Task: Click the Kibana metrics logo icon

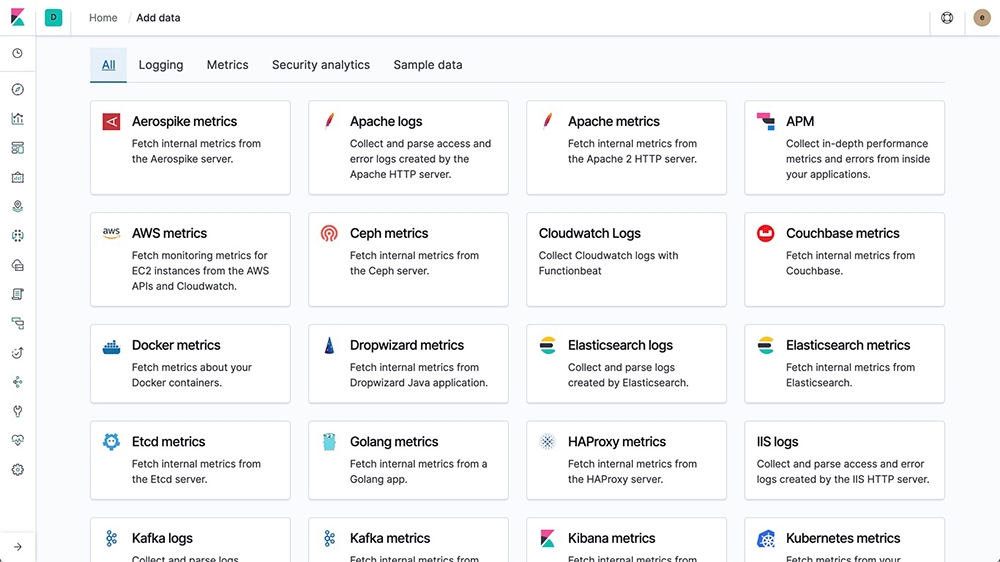Action: coord(547,538)
